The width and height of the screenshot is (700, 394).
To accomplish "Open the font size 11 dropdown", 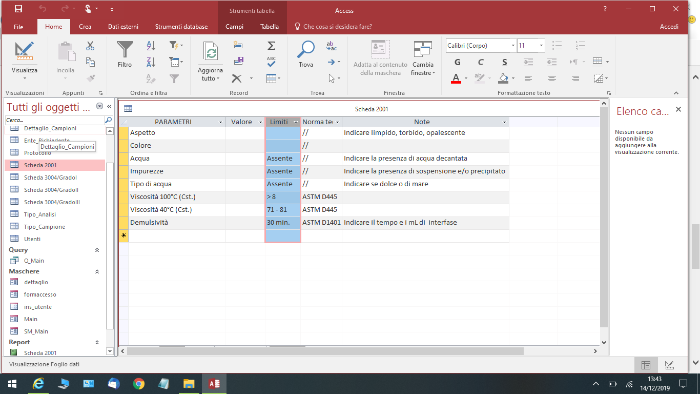I will click(541, 46).
